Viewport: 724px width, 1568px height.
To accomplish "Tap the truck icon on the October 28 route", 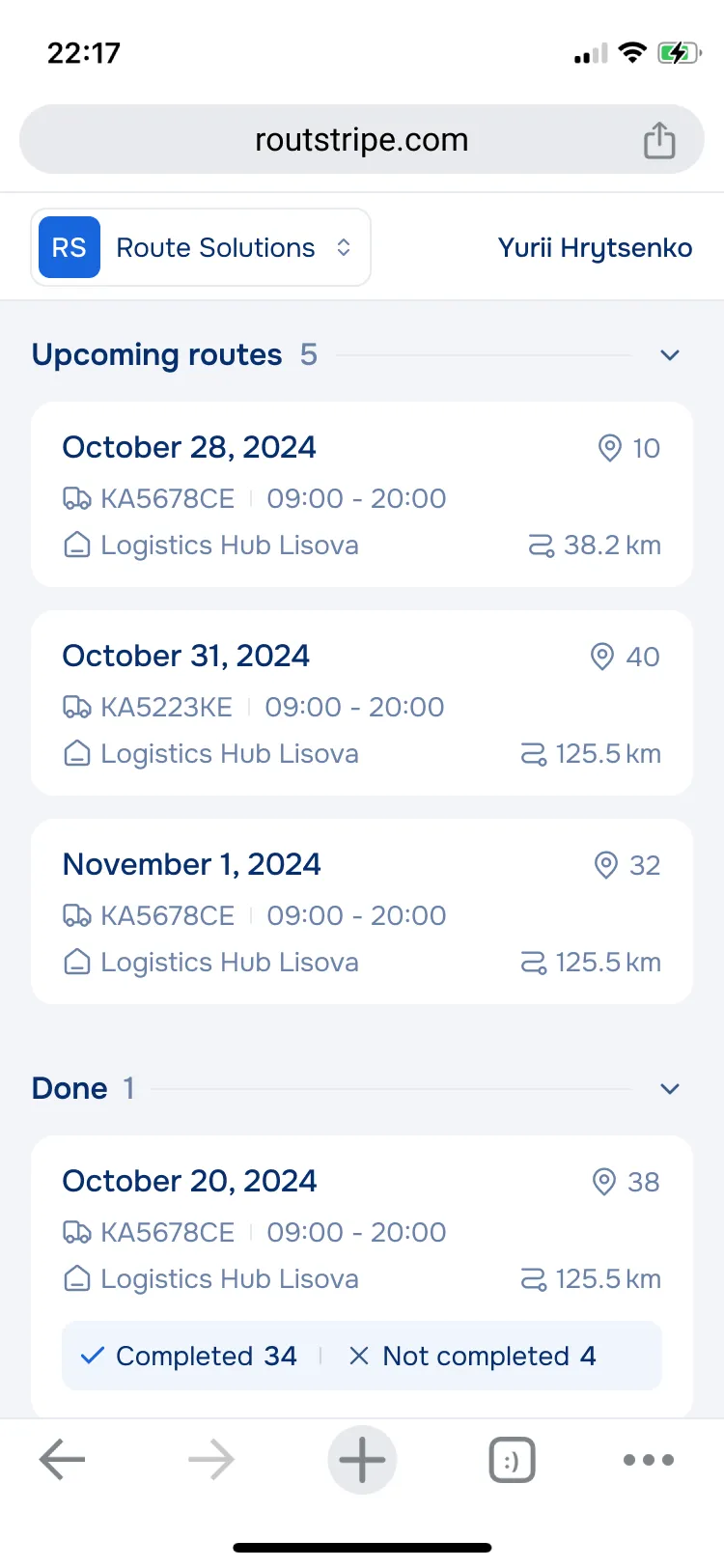I will [77, 498].
